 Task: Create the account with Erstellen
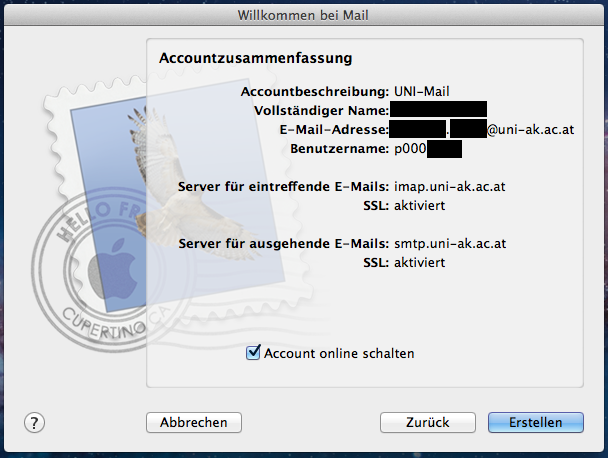(x=535, y=422)
